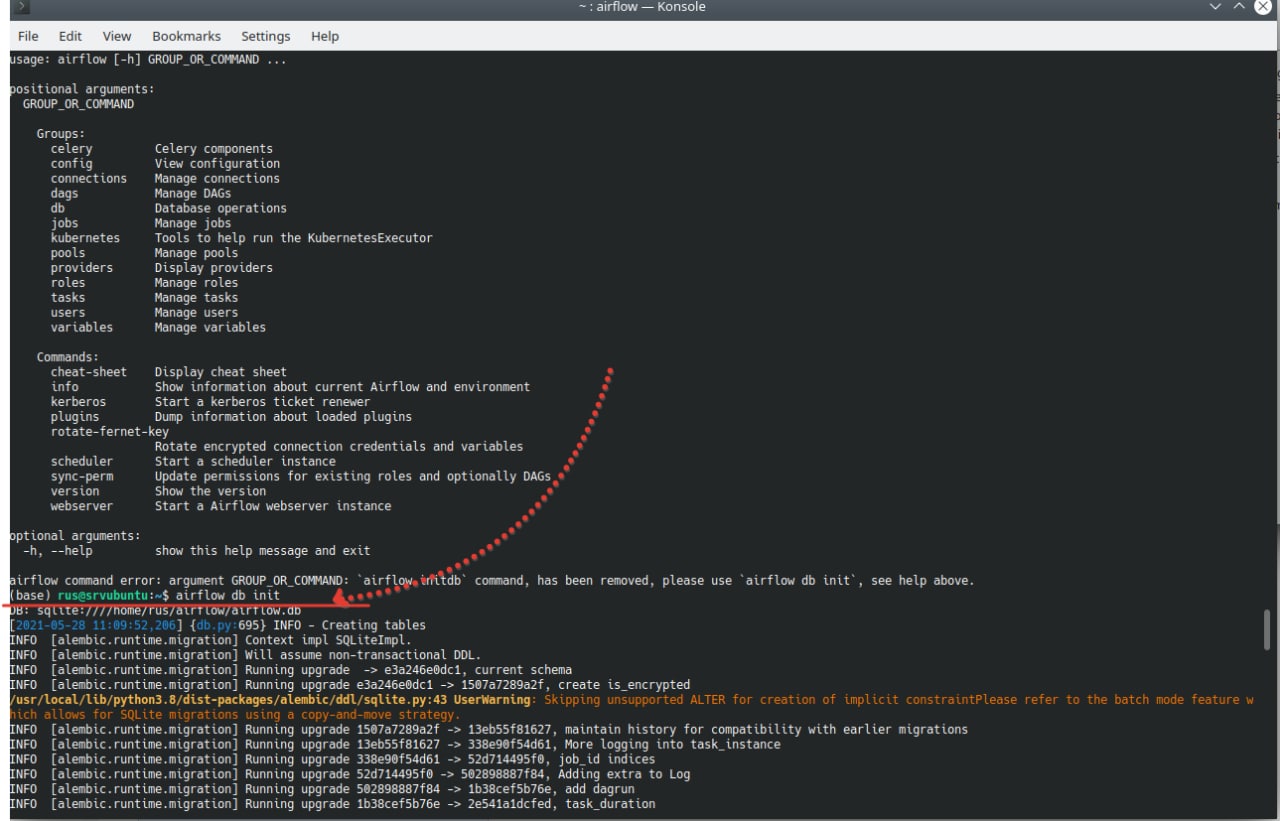Maximize the Konsole window
The image size is (1280, 821).
(1240, 7)
